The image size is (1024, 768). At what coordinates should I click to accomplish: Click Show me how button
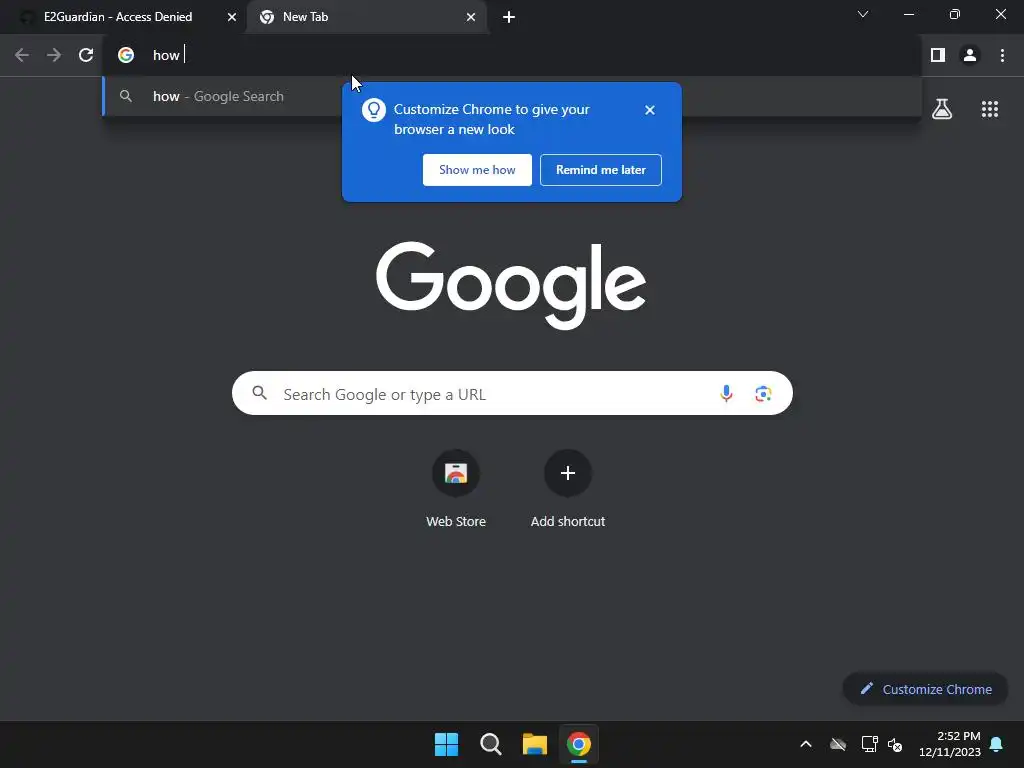click(477, 170)
